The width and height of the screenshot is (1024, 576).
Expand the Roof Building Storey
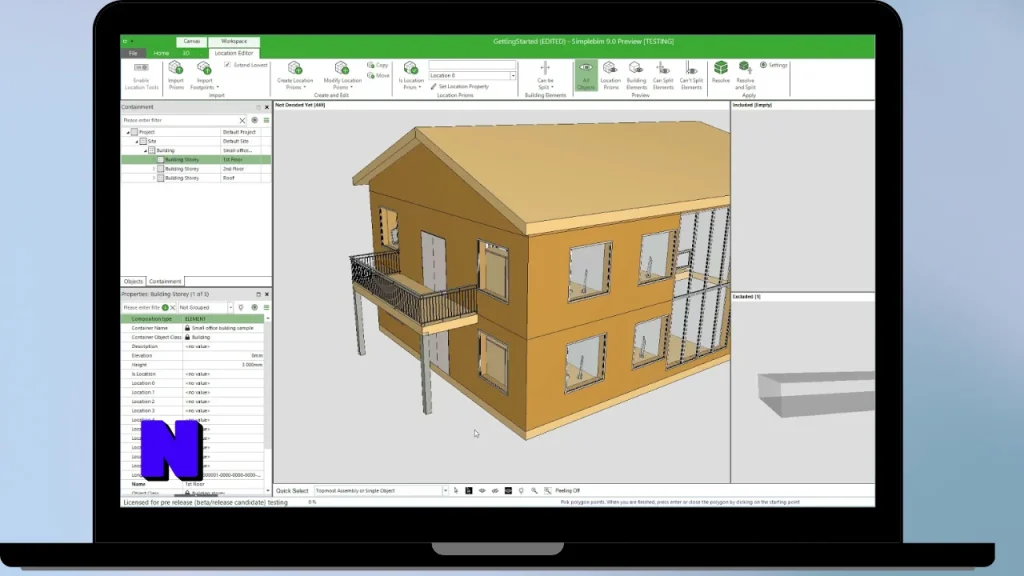[153, 178]
